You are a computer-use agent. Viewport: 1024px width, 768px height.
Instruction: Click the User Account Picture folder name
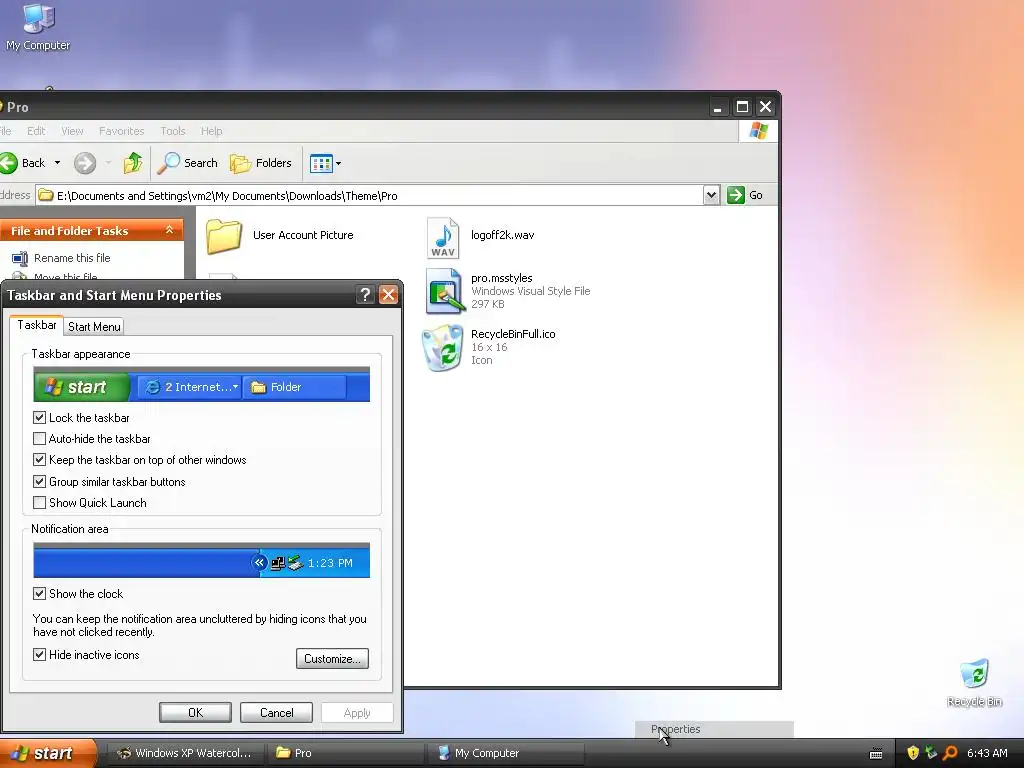point(303,235)
